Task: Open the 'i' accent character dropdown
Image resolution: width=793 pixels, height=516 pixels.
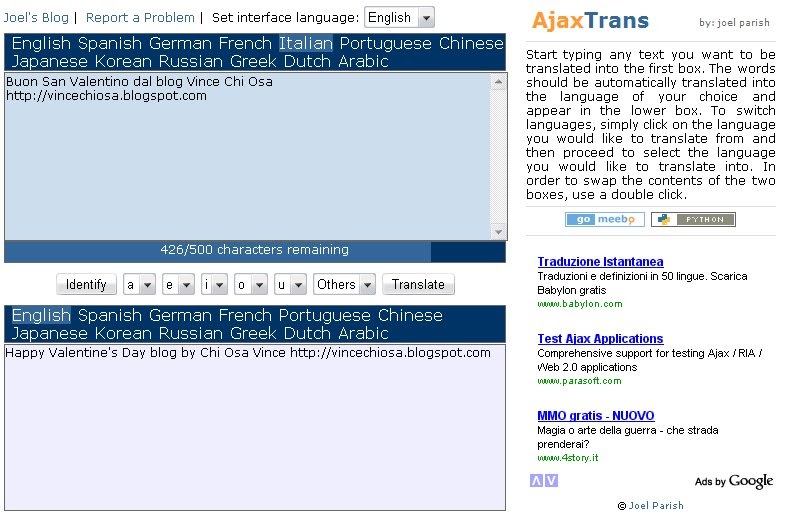Action: 214,285
